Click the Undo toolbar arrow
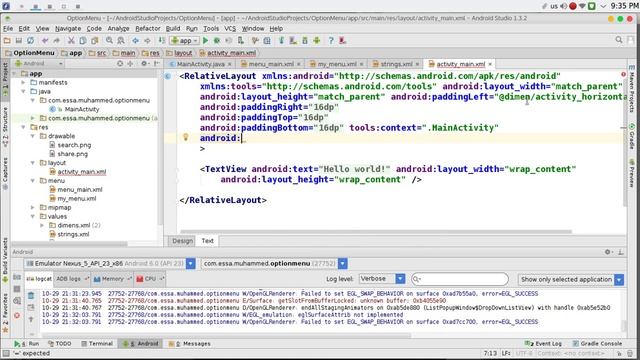 [x=45, y=40]
